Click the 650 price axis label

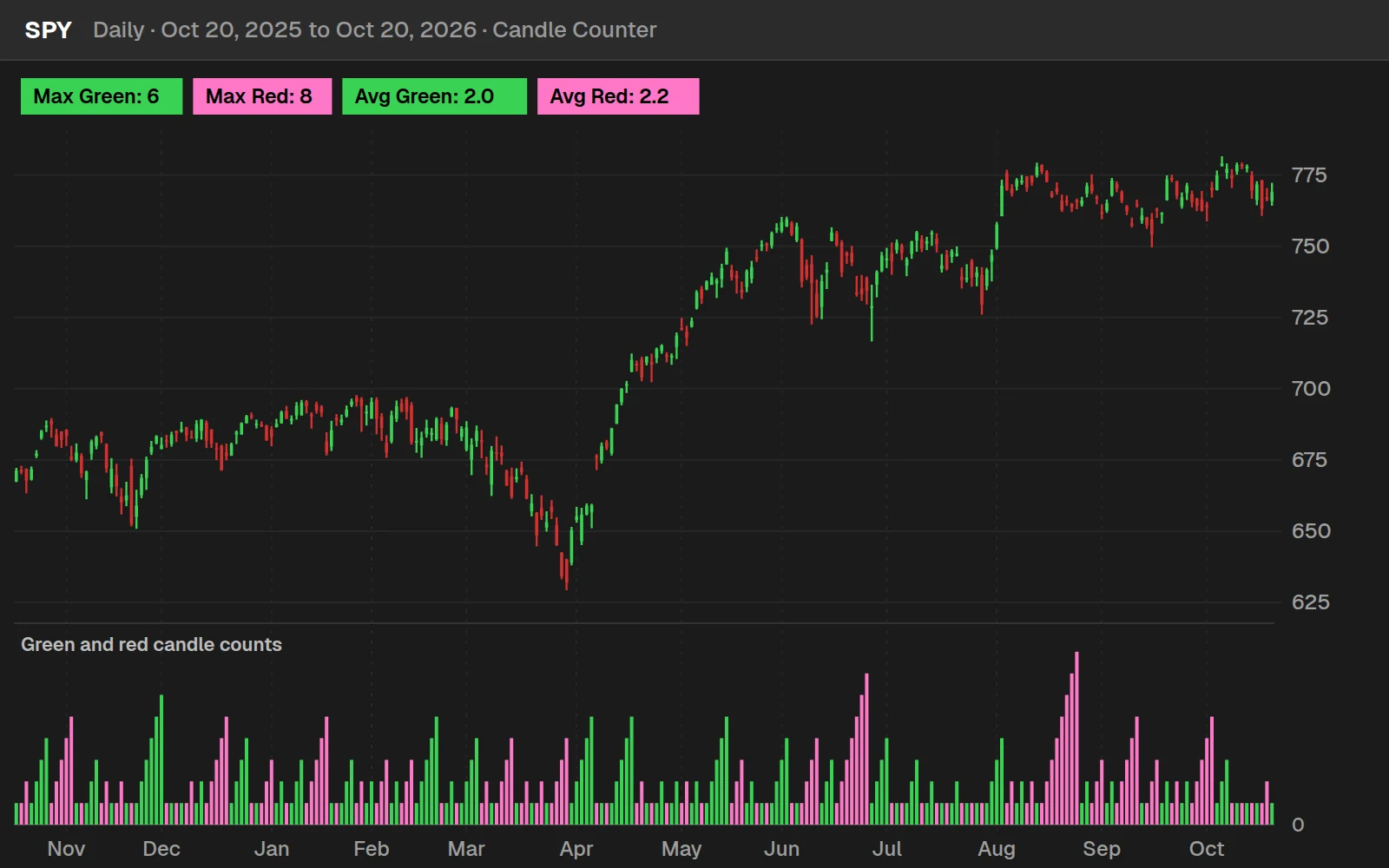[1311, 531]
